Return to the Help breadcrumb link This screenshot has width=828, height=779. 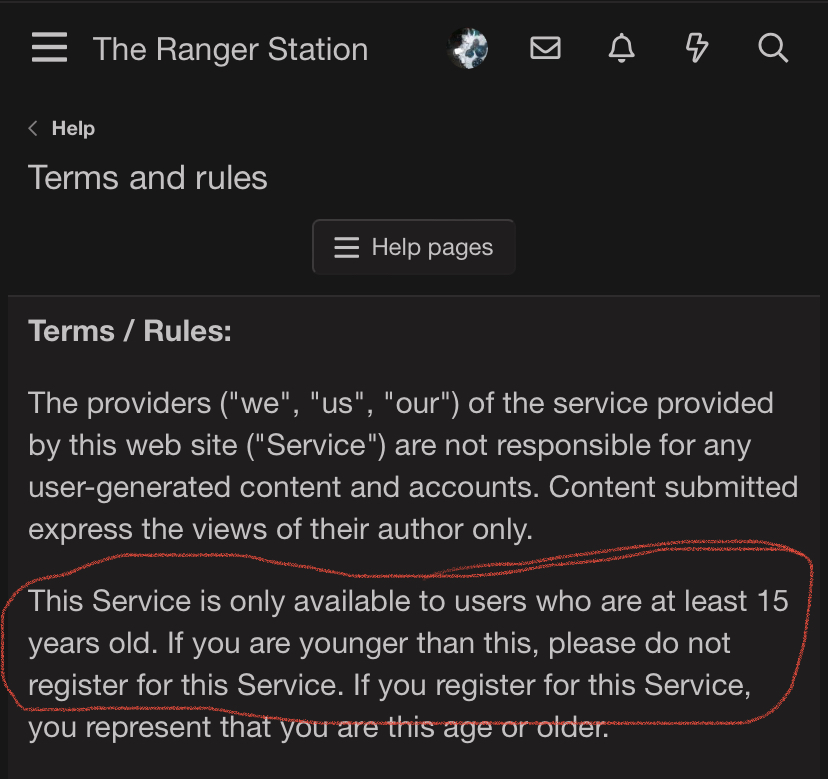[73, 128]
